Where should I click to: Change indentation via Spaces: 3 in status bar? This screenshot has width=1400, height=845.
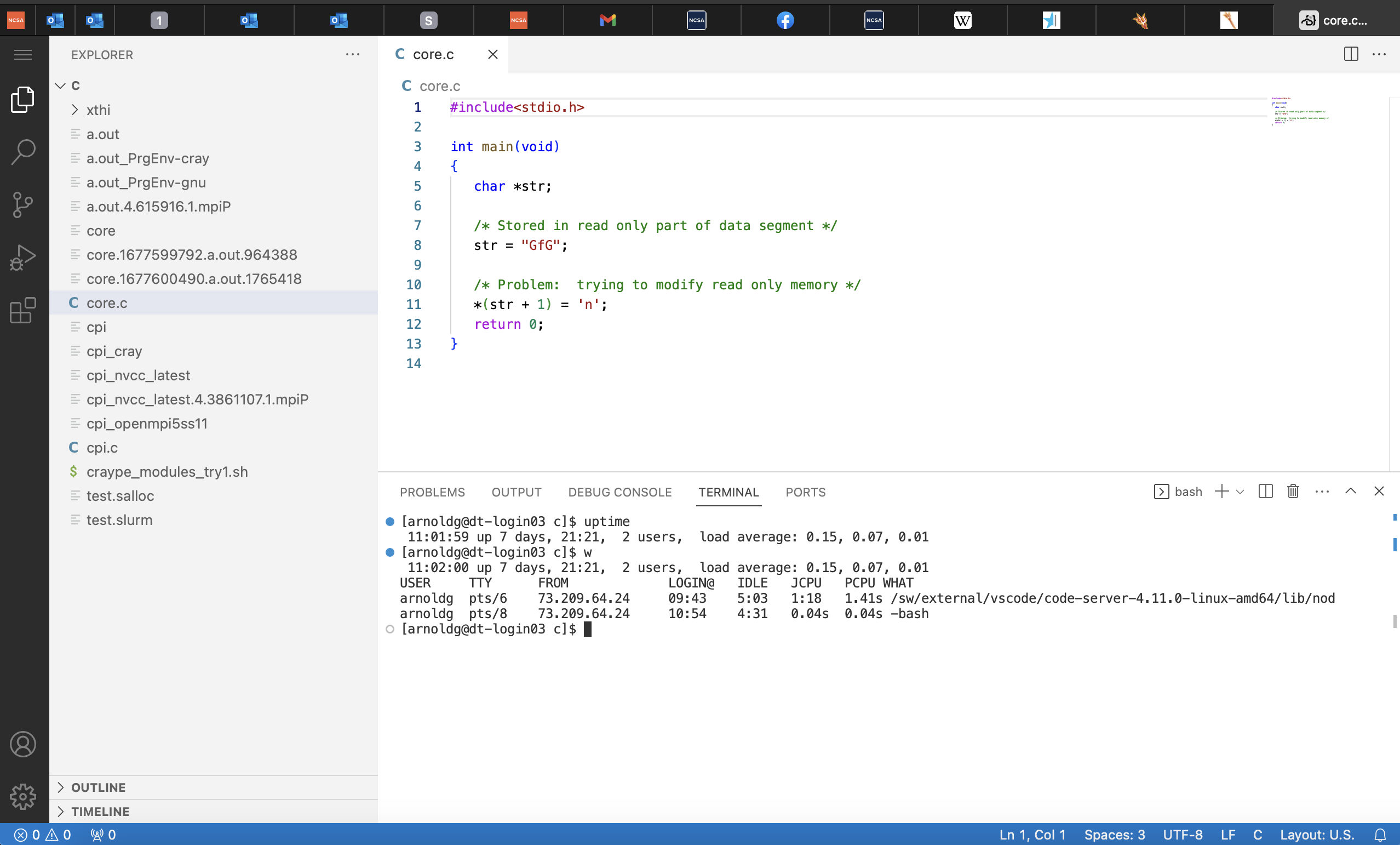[x=1114, y=835]
